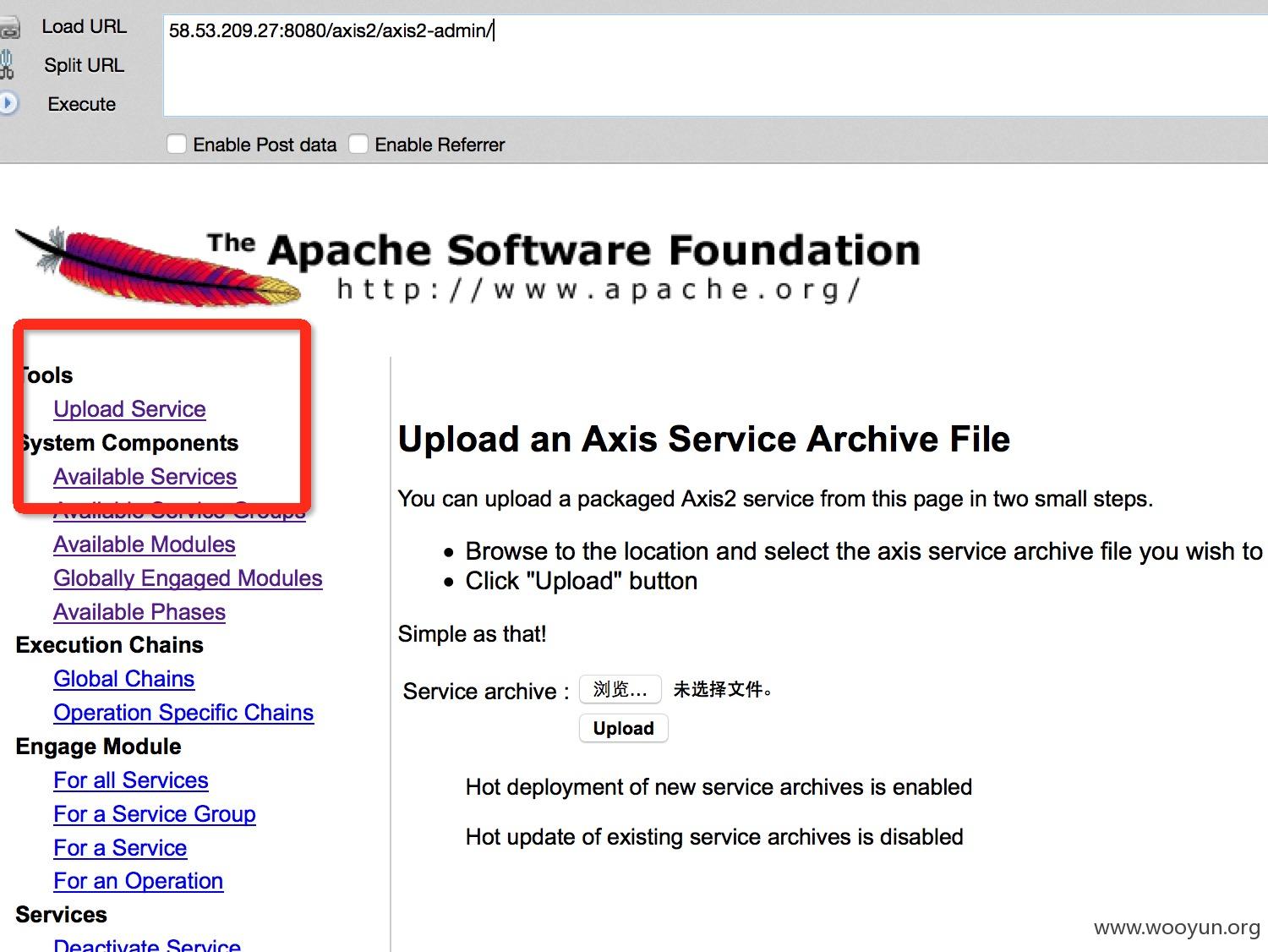Click the Split URL label

point(84,66)
